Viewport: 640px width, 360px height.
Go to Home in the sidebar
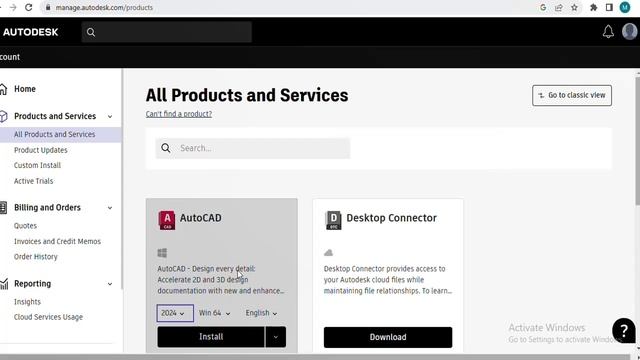[25, 89]
